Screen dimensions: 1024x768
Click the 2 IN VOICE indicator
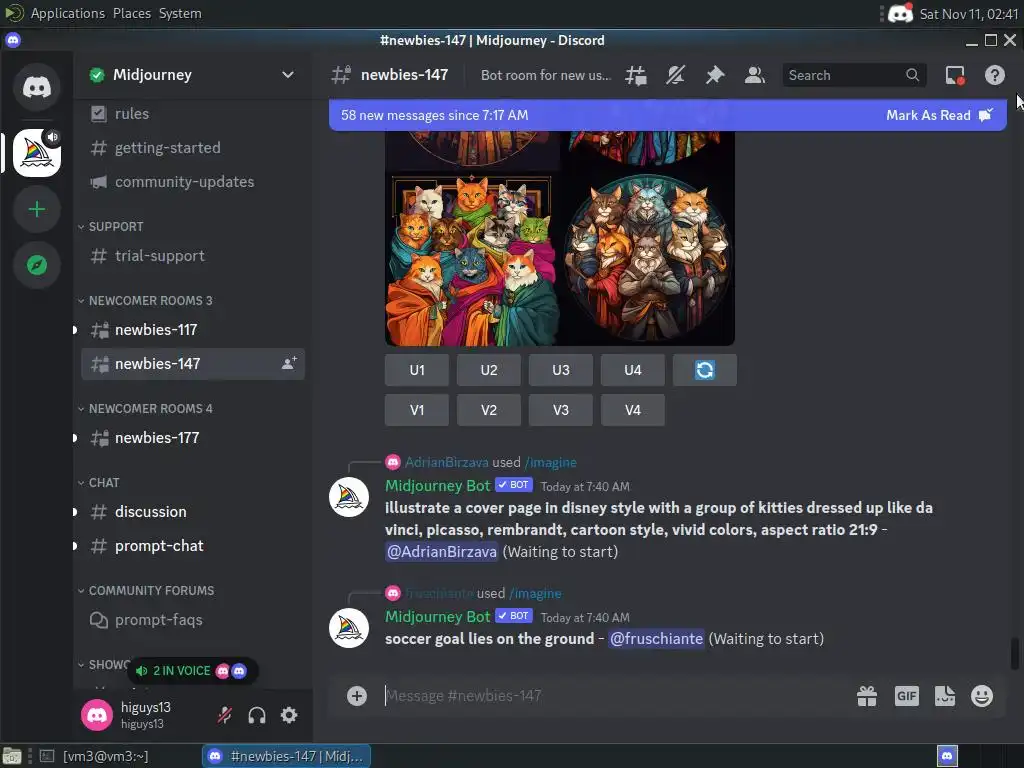click(192, 671)
